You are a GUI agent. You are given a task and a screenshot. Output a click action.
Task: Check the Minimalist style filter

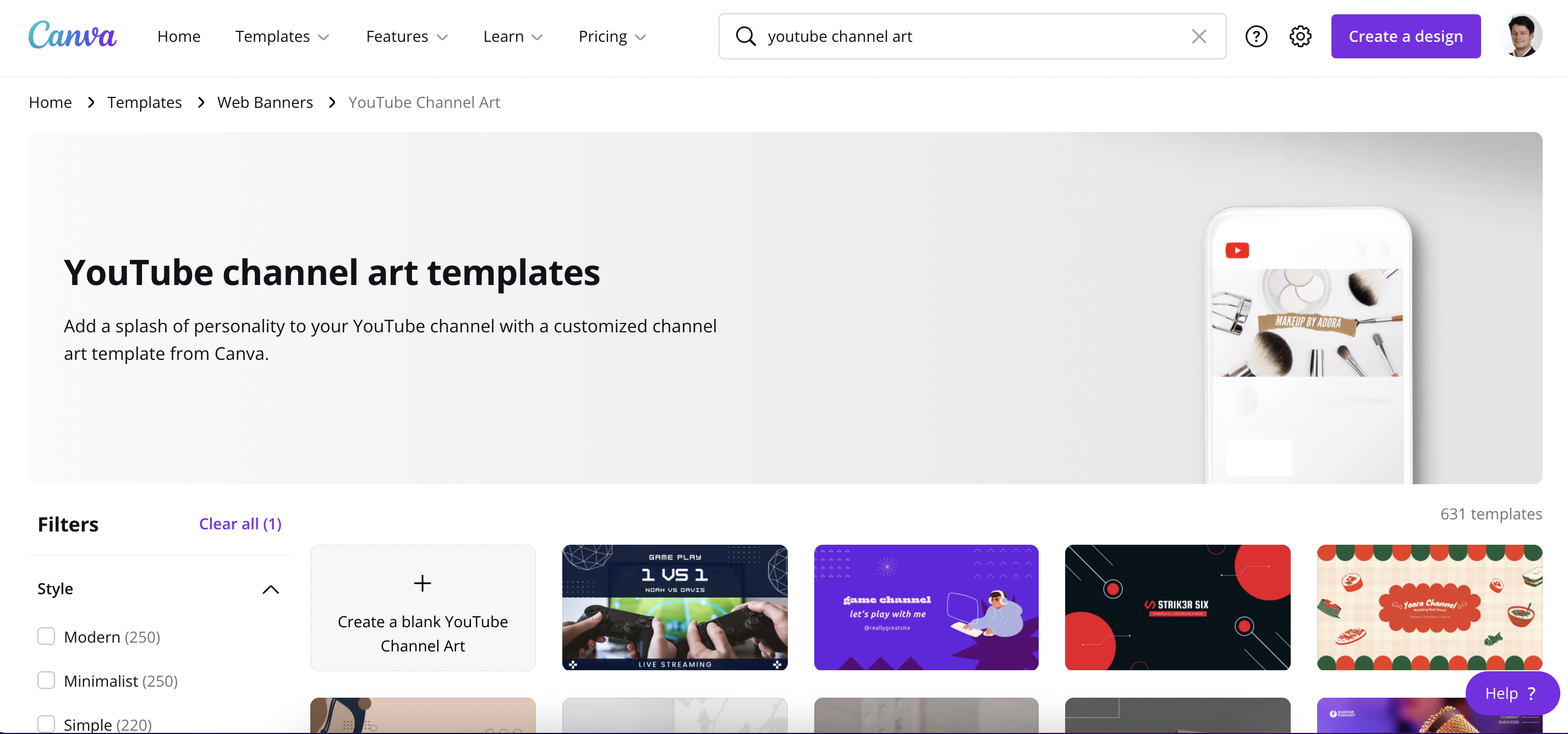(x=46, y=680)
